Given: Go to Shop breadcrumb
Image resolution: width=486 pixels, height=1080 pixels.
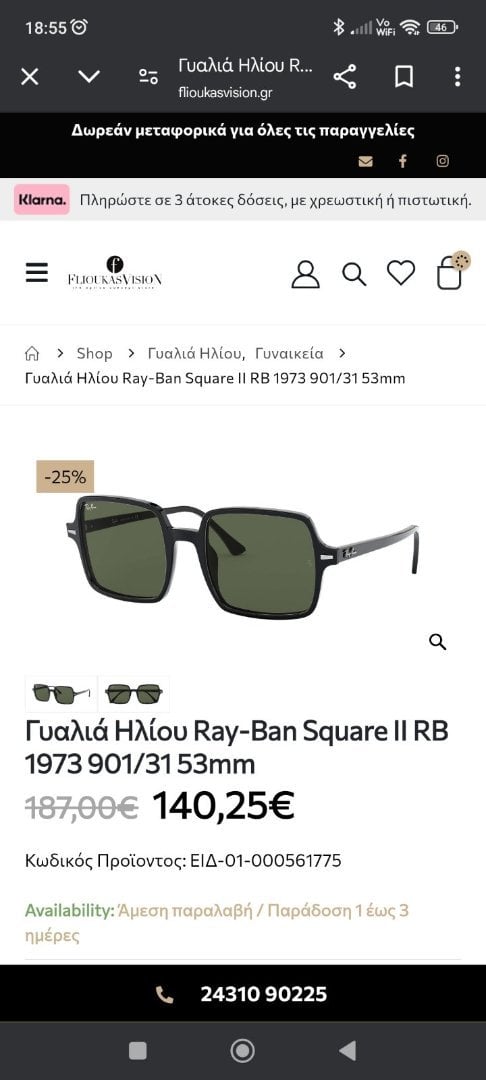Looking at the screenshot, I should pyautogui.click(x=94, y=353).
